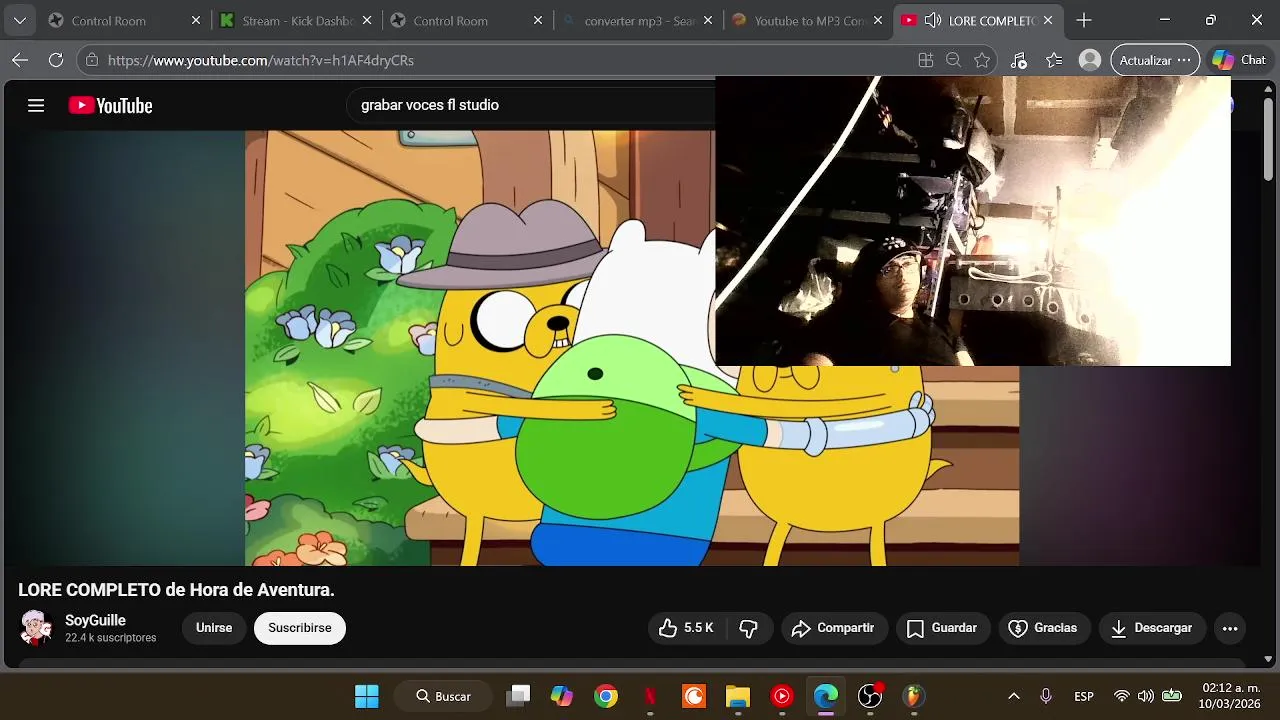
Task: Close the Stream - Kick Dashboard tab
Action: click(367, 20)
